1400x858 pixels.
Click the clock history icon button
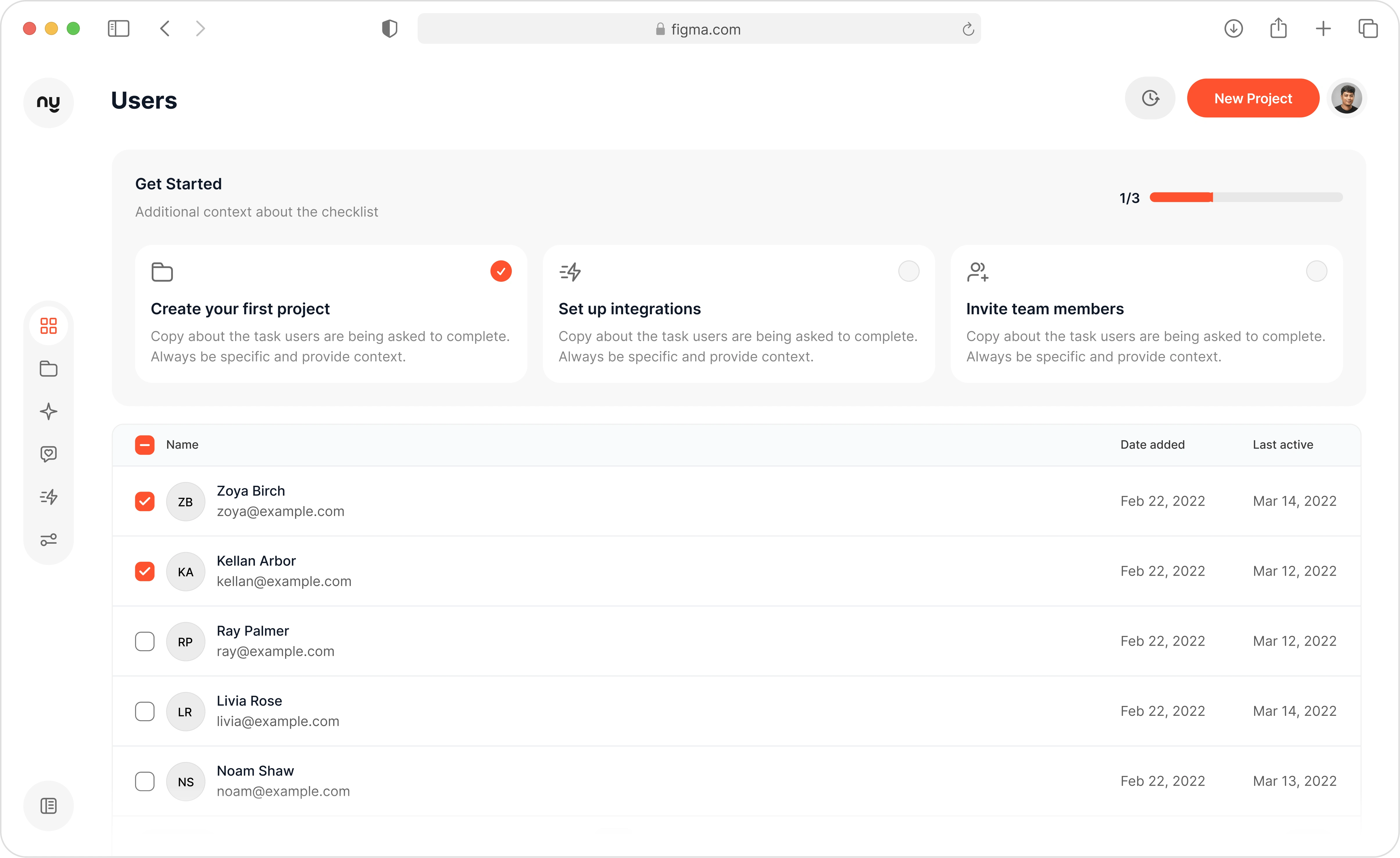(1150, 98)
